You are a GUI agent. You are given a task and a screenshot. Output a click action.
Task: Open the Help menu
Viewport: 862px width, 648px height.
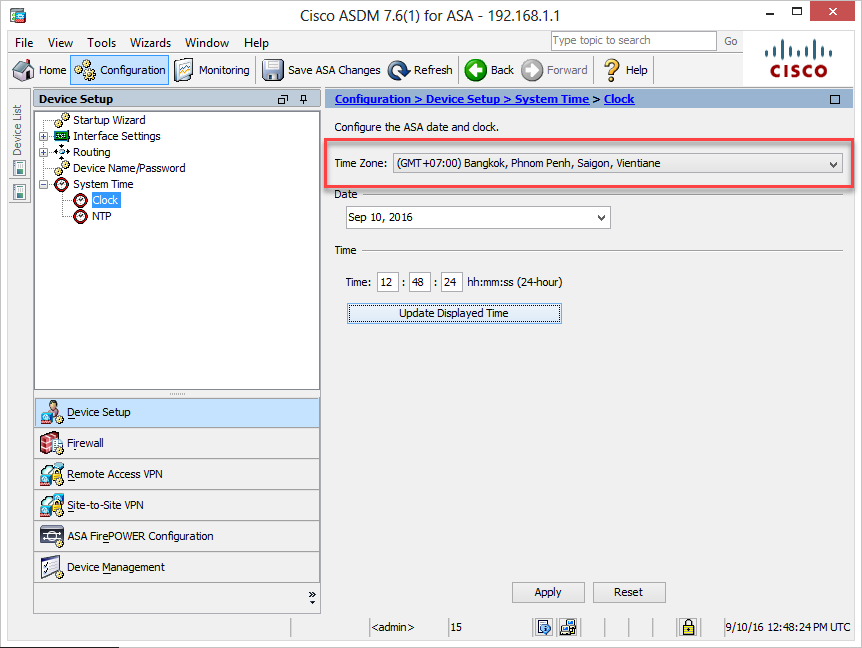[256, 43]
